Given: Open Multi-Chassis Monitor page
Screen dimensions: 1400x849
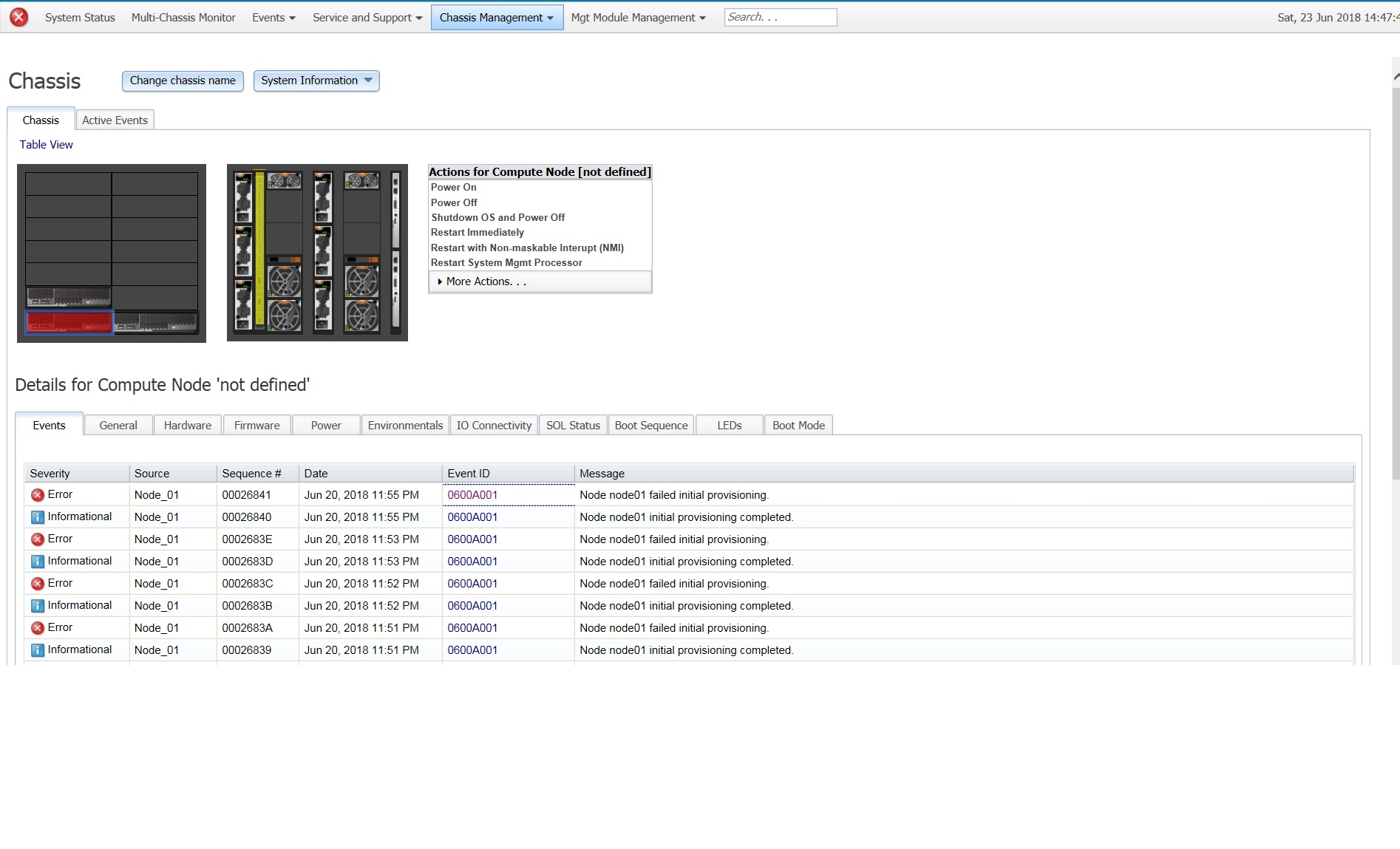Looking at the screenshot, I should [x=183, y=17].
